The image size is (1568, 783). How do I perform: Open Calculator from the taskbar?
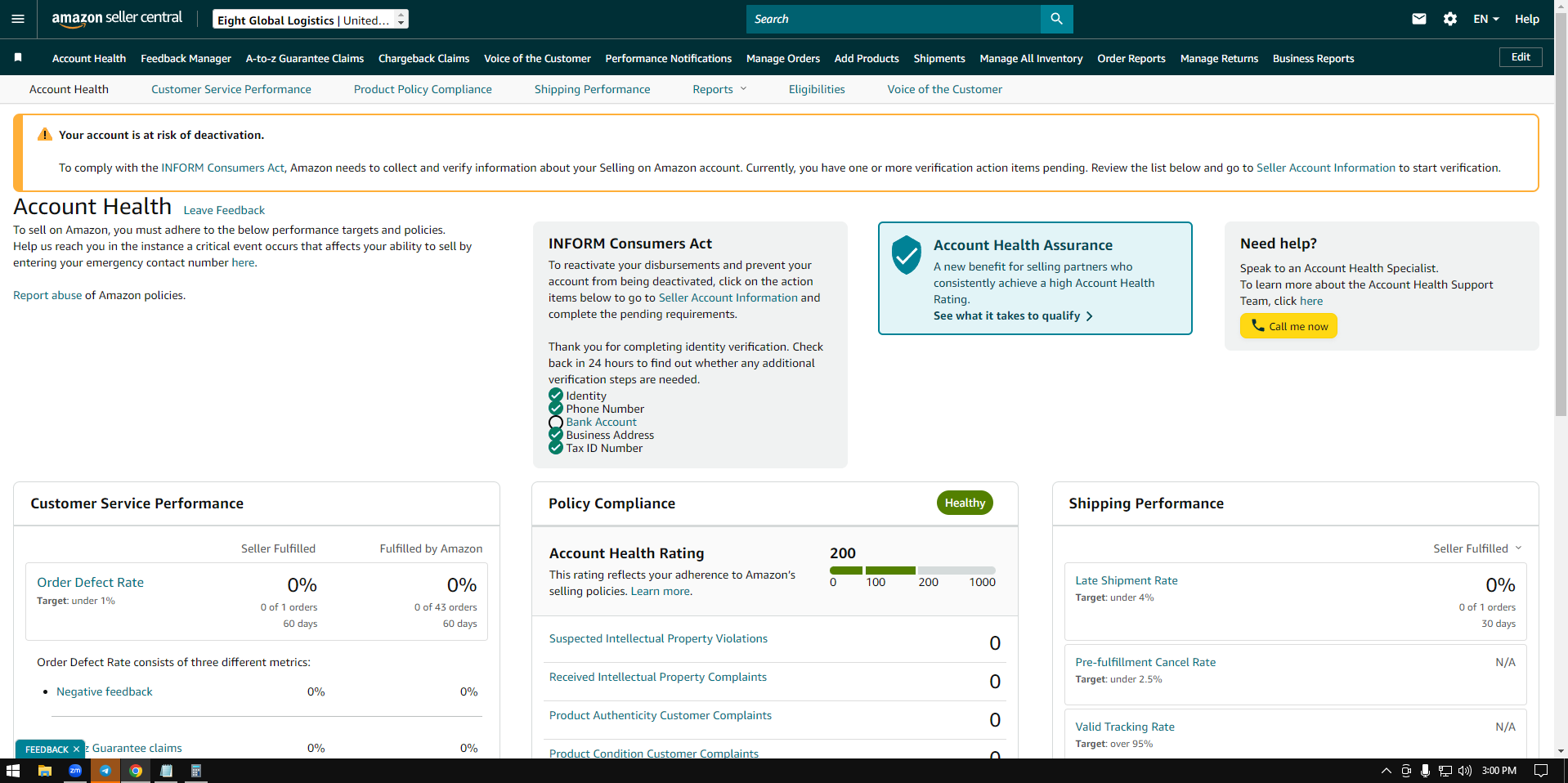[x=196, y=771]
